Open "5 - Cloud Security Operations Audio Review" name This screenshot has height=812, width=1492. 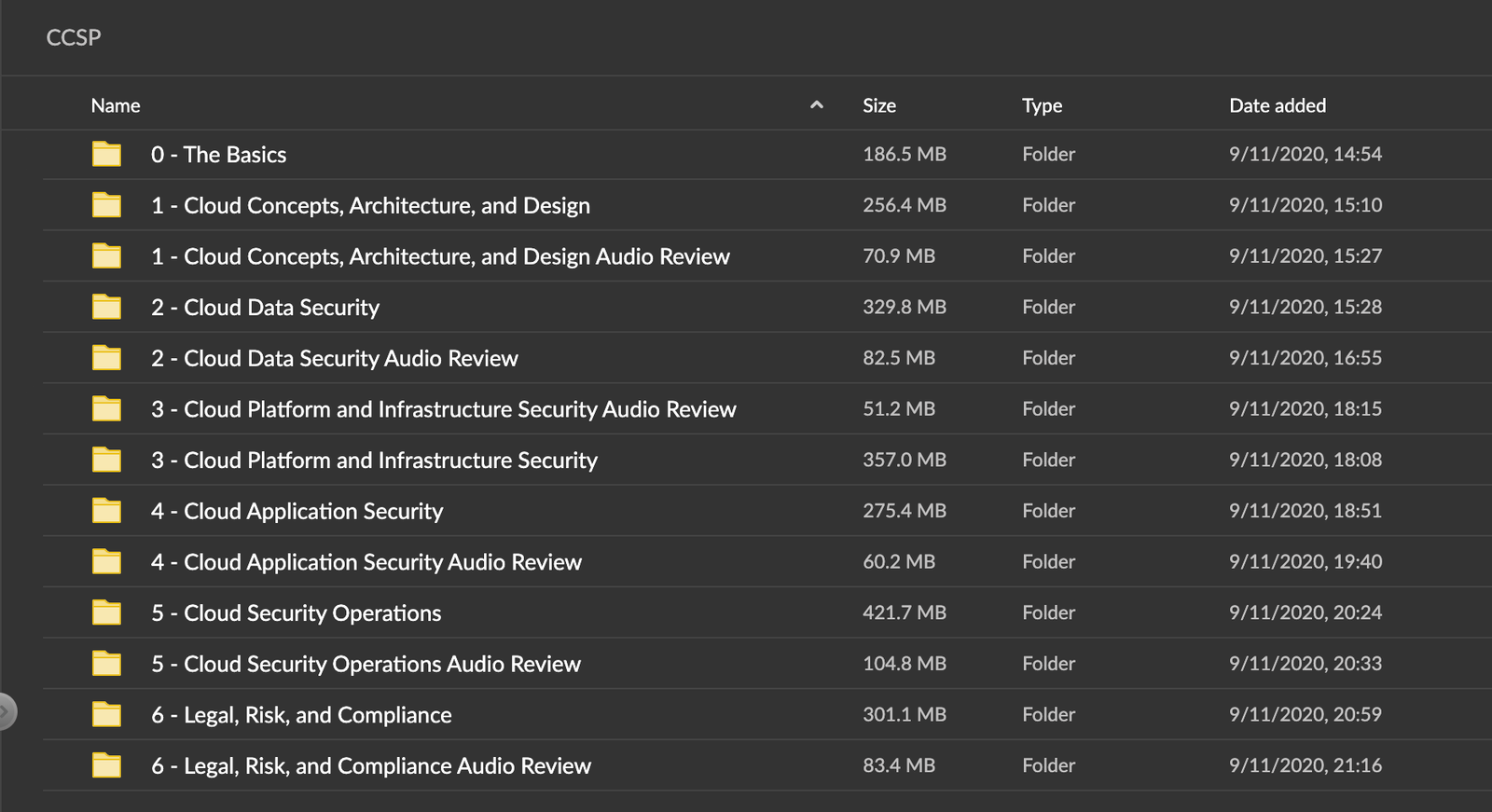(x=366, y=664)
